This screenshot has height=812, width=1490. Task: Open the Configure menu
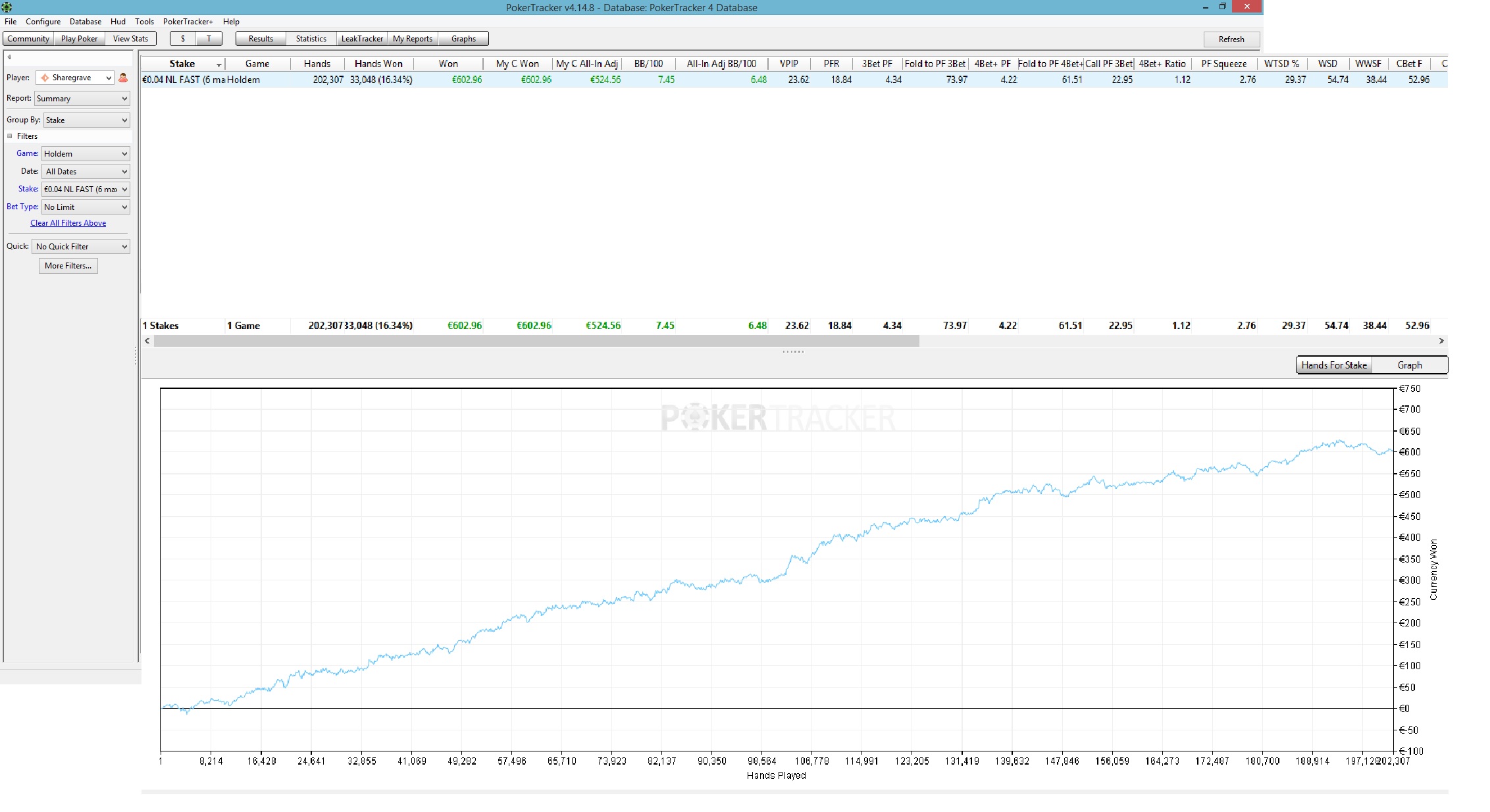[43, 22]
